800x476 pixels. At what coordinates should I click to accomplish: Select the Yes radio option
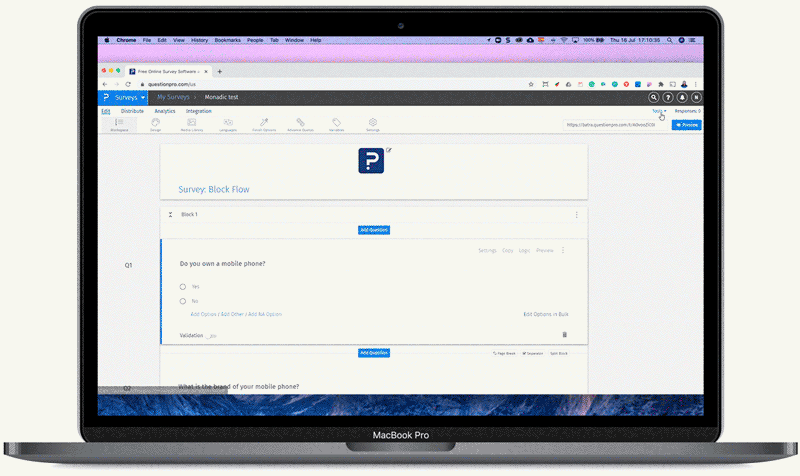click(x=183, y=286)
